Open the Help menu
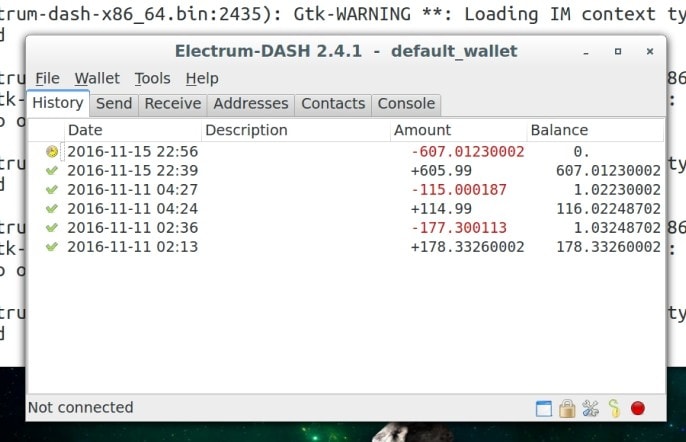 [x=202, y=78]
